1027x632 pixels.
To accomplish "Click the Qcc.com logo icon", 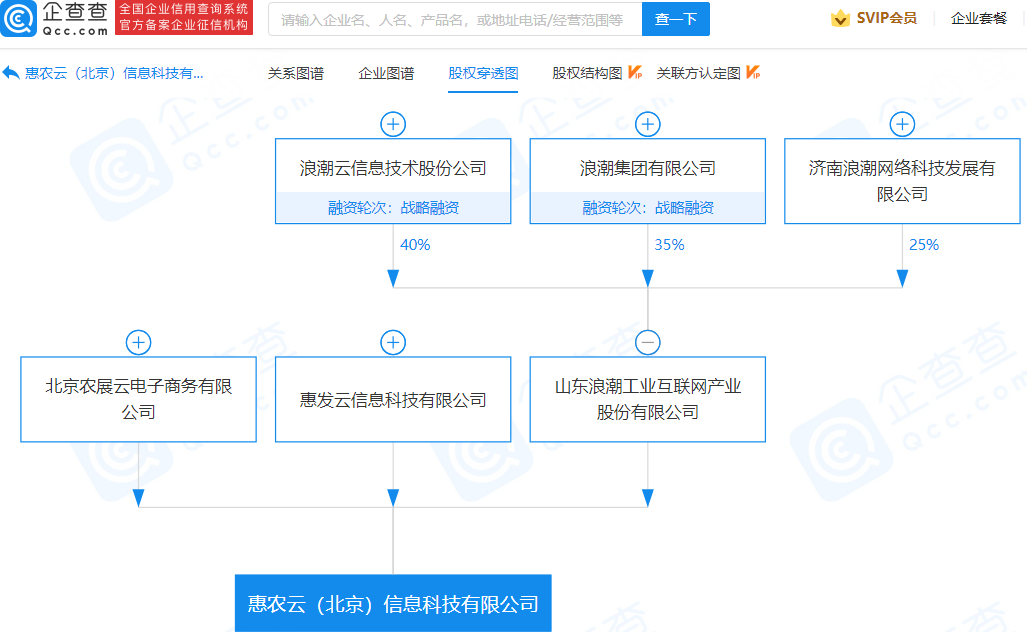I will point(18,18).
